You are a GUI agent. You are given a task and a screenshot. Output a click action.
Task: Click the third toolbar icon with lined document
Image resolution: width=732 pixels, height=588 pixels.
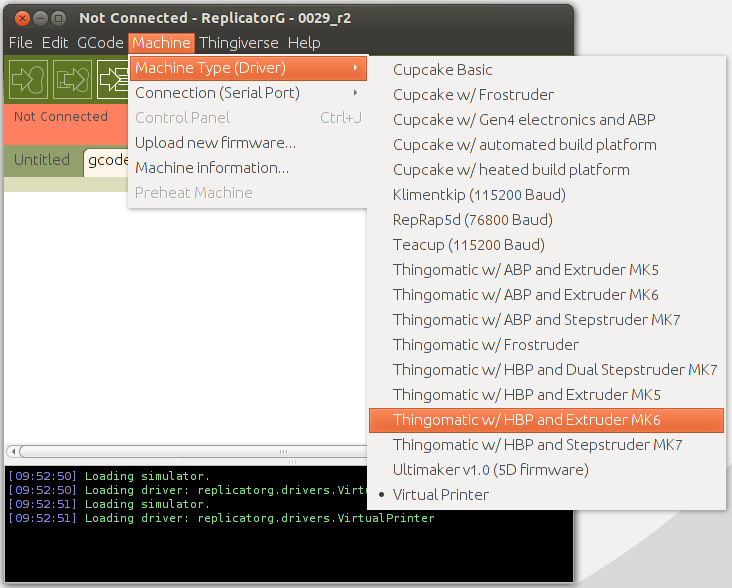pyautogui.click(x=111, y=79)
